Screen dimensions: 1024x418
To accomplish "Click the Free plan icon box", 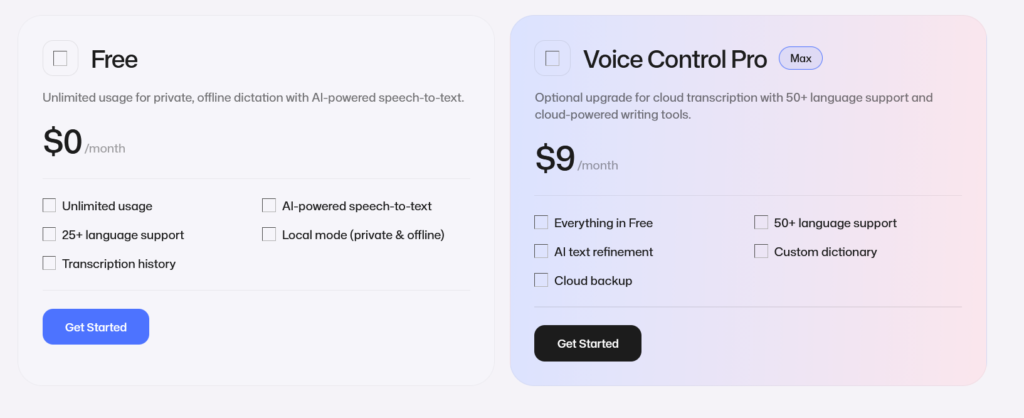I will coord(60,58).
